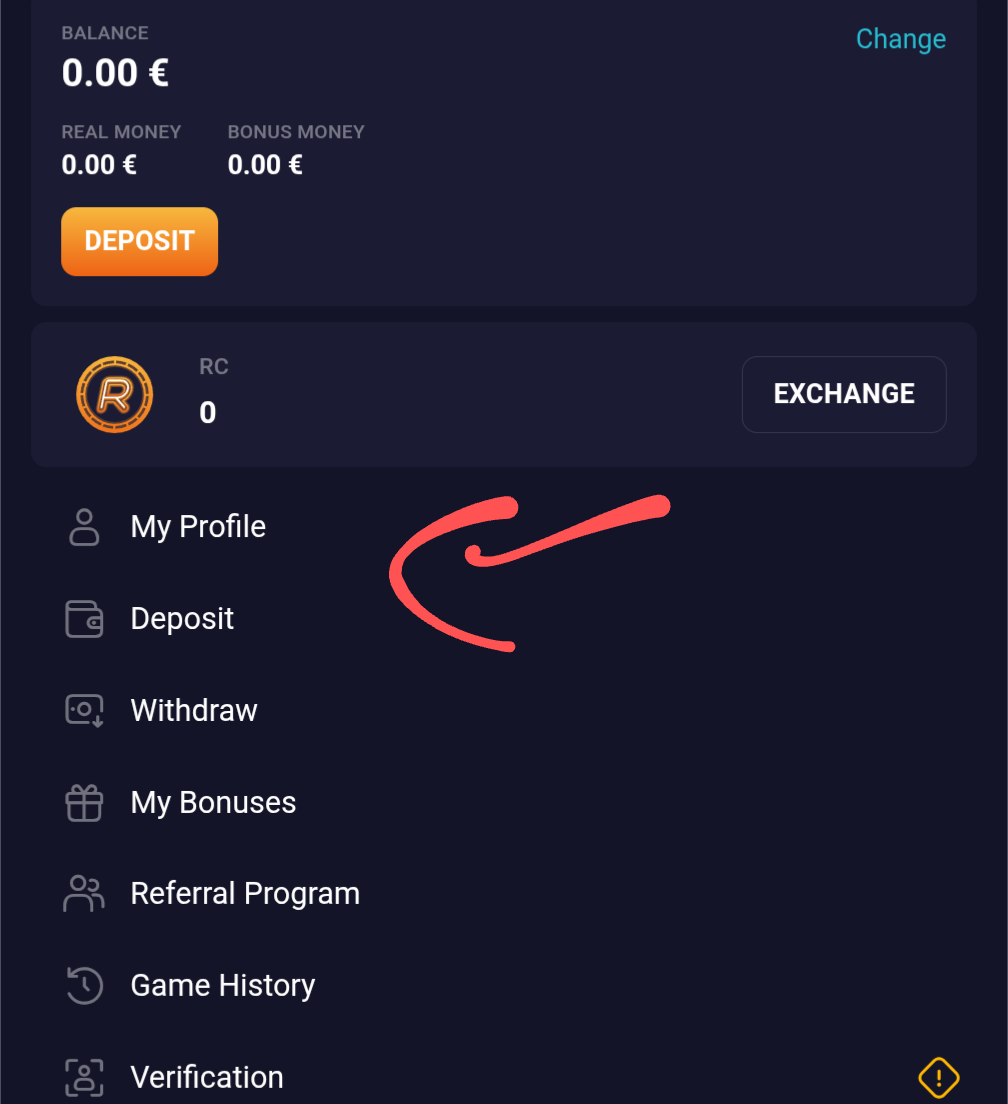The width and height of the screenshot is (1008, 1104).
Task: Click the wallet icon beside Deposit
Action: pos(84,619)
